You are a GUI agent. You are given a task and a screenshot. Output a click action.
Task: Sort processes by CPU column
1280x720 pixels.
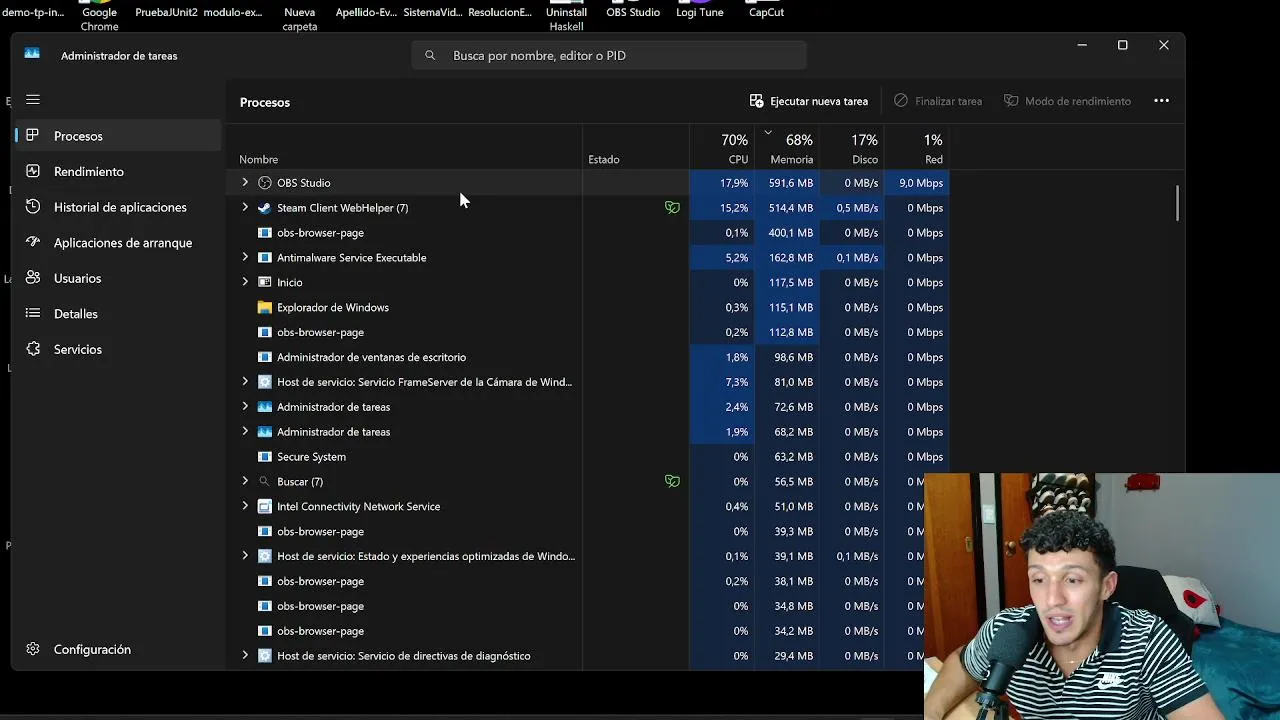(722, 147)
